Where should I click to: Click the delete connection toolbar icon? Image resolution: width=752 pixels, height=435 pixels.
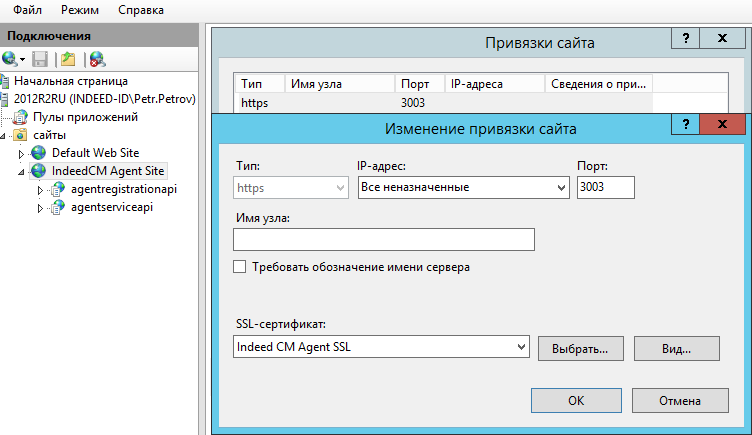97,59
